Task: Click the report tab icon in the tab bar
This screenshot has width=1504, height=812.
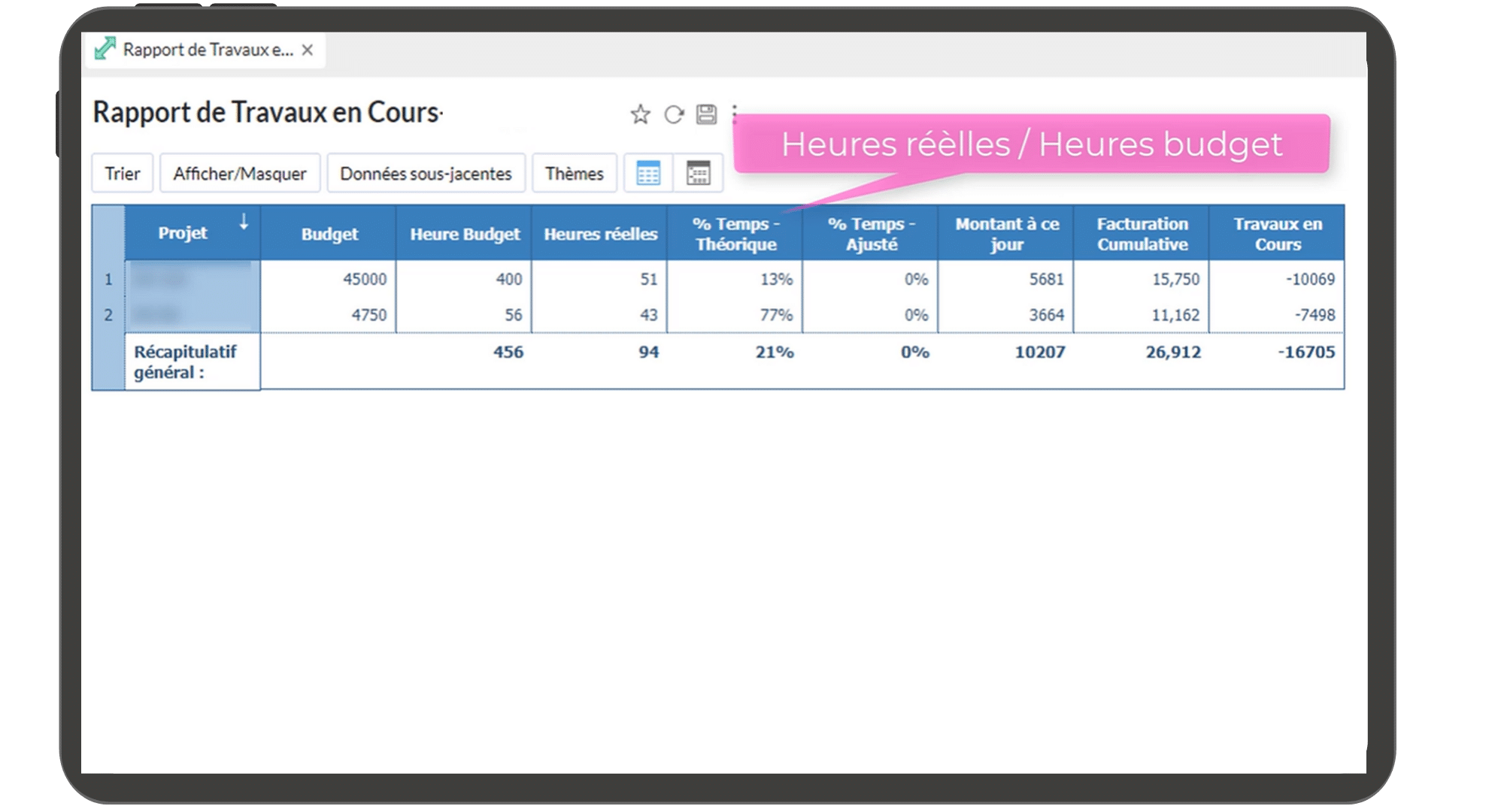Action: tap(105, 50)
